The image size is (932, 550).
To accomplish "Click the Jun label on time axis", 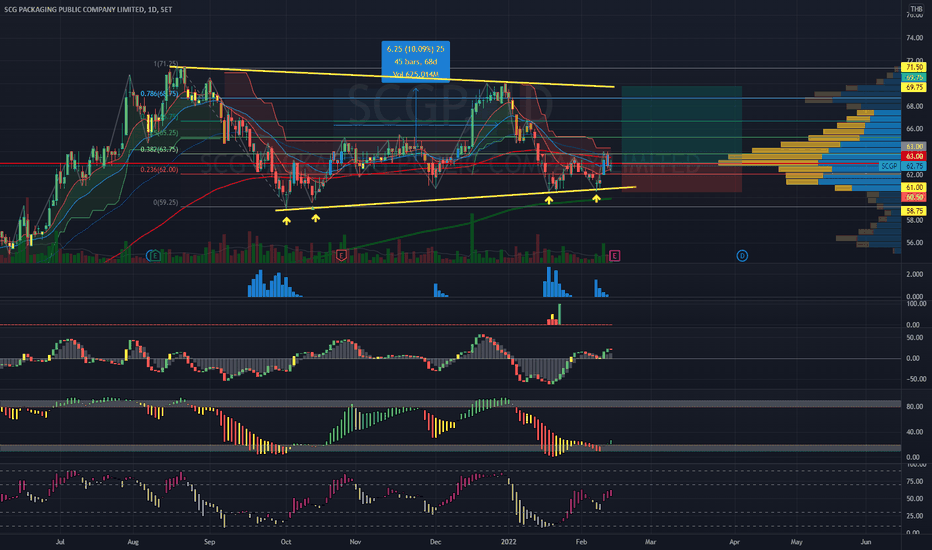I will [866, 542].
